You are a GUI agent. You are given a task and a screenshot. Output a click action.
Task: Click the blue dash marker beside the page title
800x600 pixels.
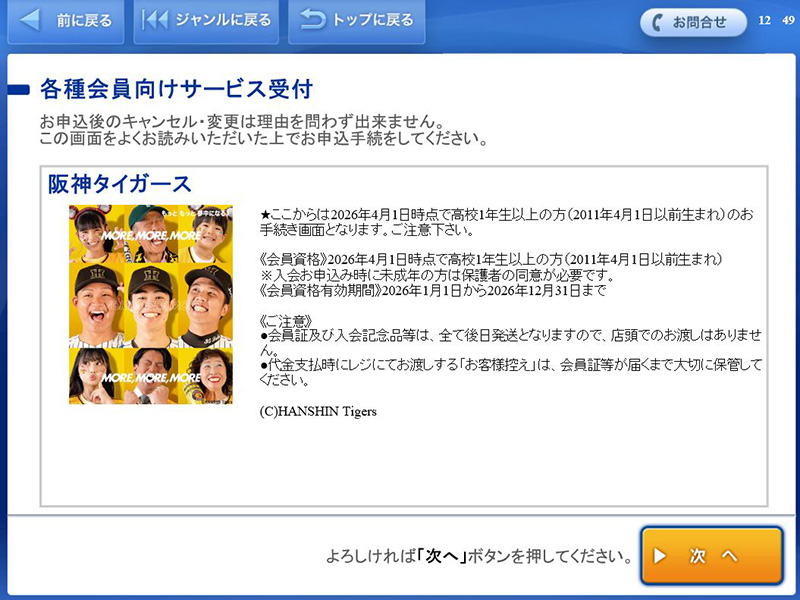tap(17, 90)
